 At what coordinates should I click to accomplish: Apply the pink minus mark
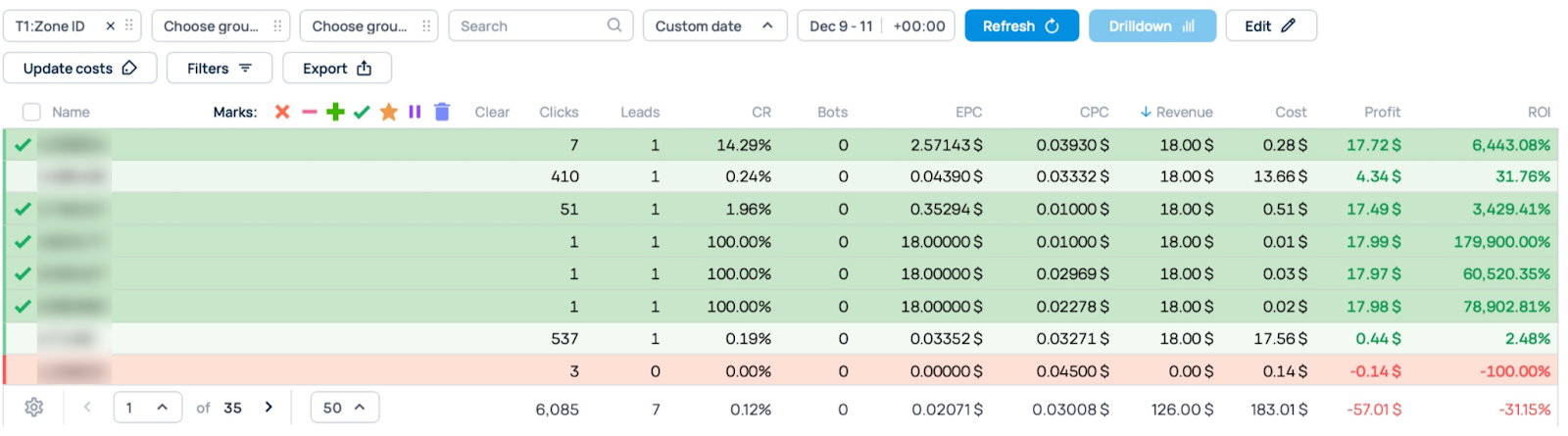coord(310,112)
